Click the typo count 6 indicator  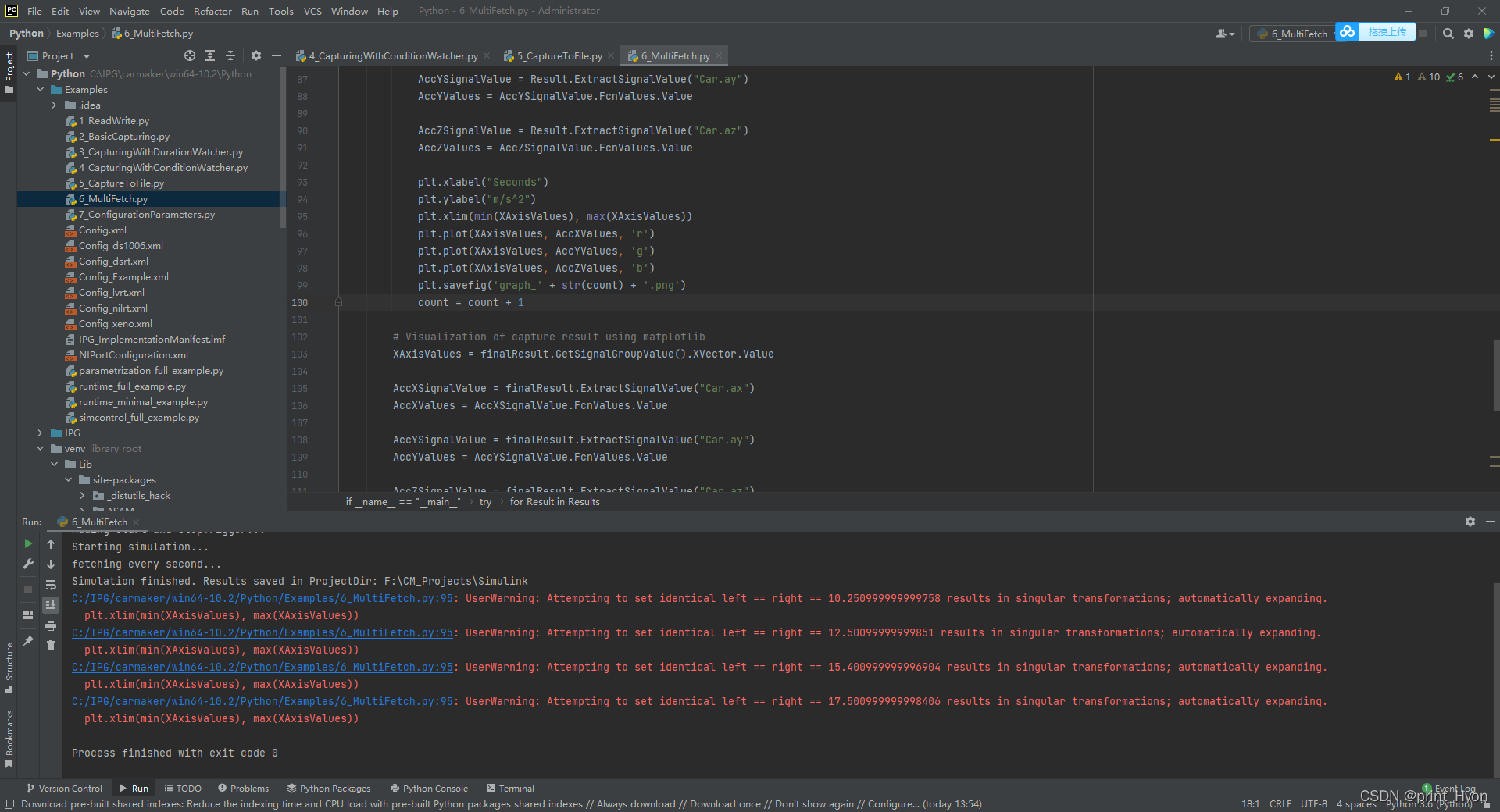click(x=1455, y=77)
